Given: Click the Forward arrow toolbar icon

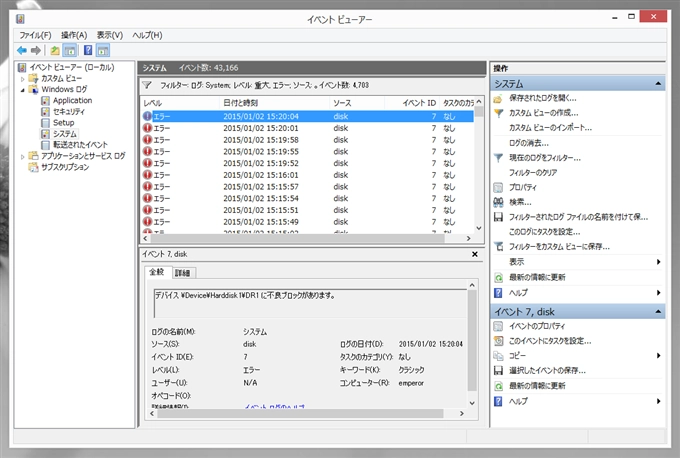Looking at the screenshot, I should (36, 50).
